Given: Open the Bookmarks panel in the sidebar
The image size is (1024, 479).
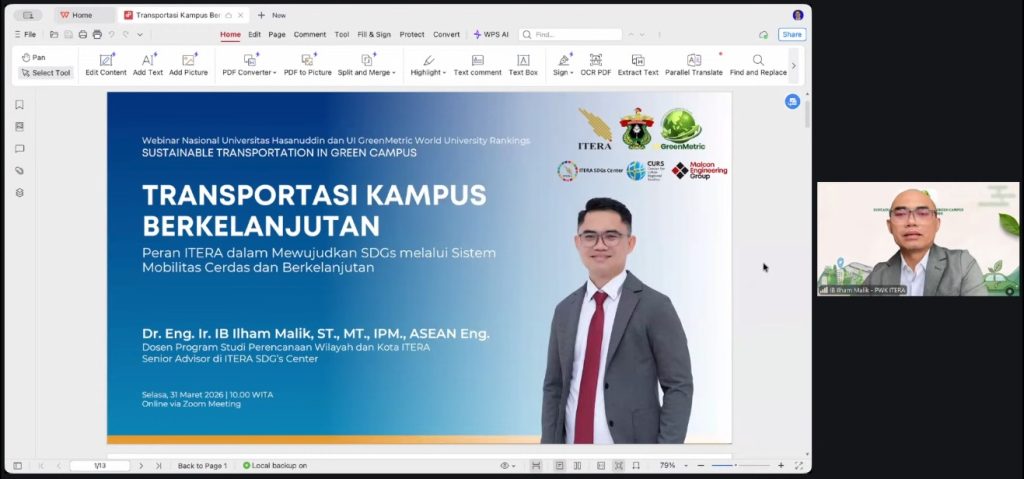Looking at the screenshot, I should (19, 105).
